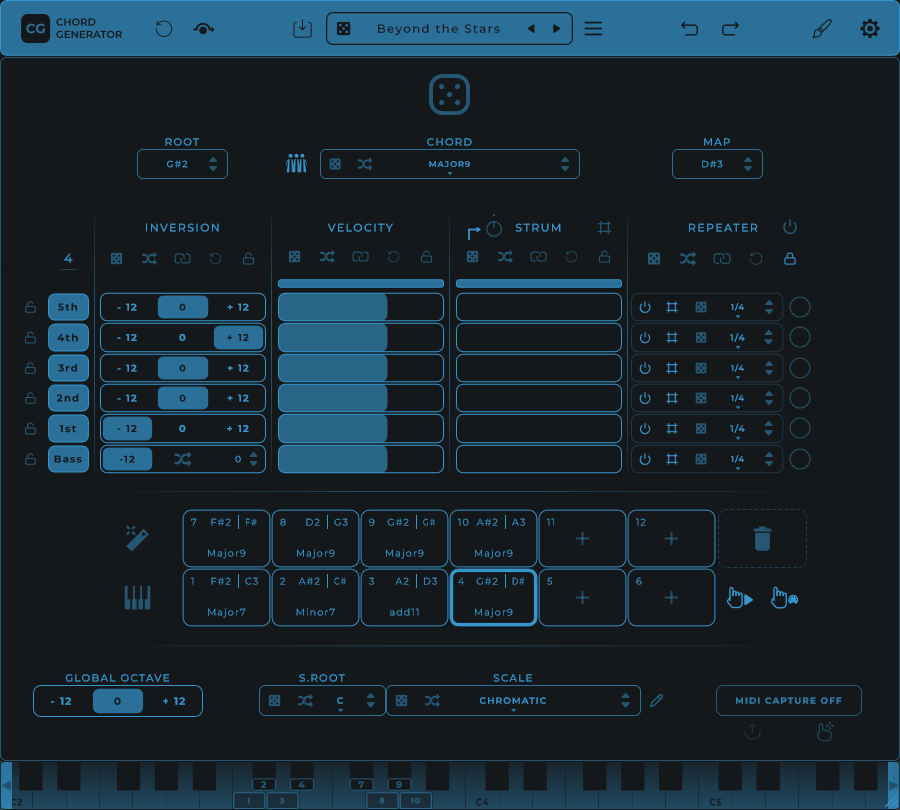Click the pencil edit scale icon
Image resolution: width=900 pixels, height=810 pixels.
tap(656, 701)
